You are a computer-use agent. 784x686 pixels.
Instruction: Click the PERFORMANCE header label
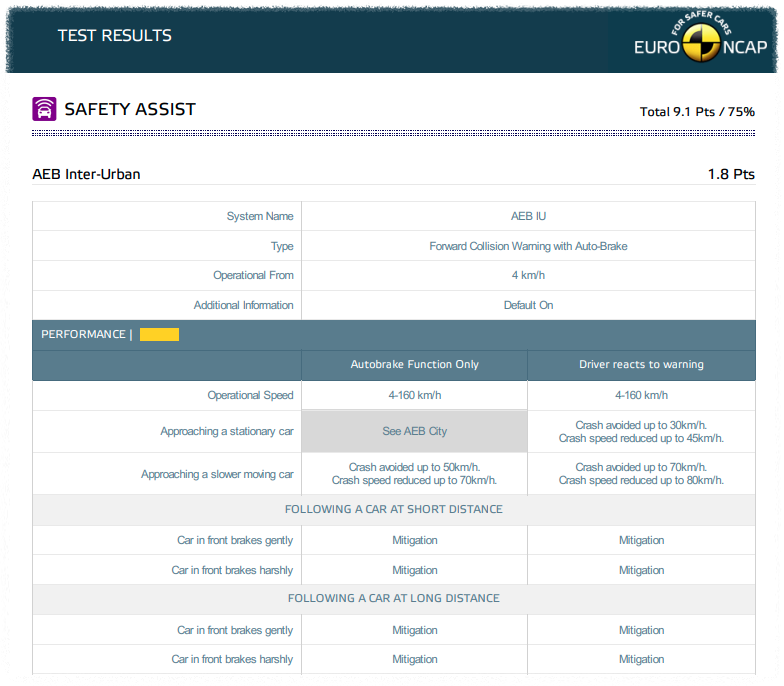click(x=83, y=334)
